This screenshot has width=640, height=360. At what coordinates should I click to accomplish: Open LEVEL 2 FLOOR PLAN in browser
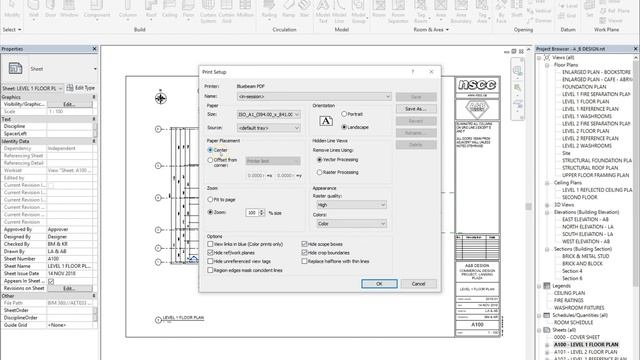585,131
